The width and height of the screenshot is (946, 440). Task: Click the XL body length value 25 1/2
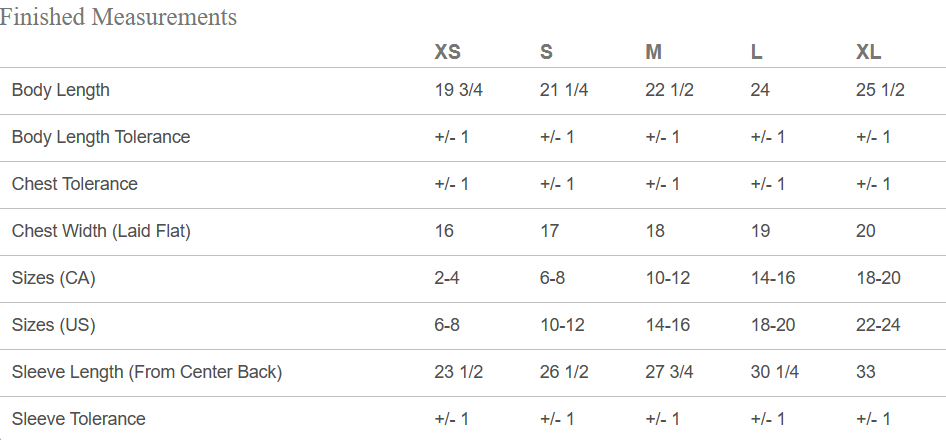click(x=880, y=90)
